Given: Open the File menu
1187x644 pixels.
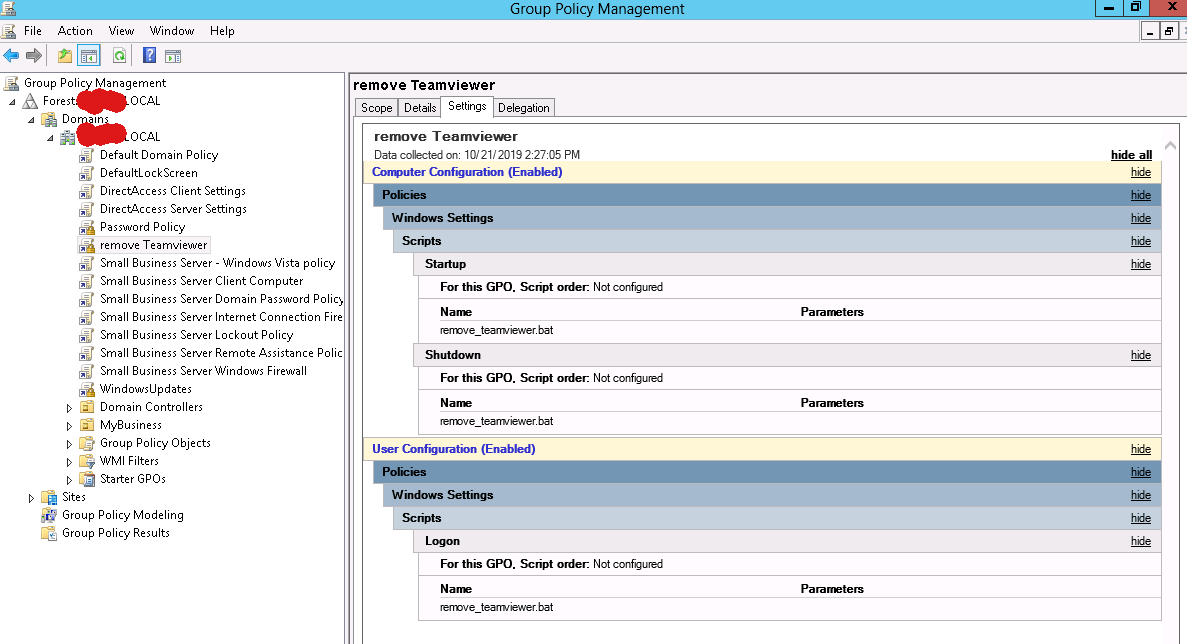Looking at the screenshot, I should tap(33, 31).
